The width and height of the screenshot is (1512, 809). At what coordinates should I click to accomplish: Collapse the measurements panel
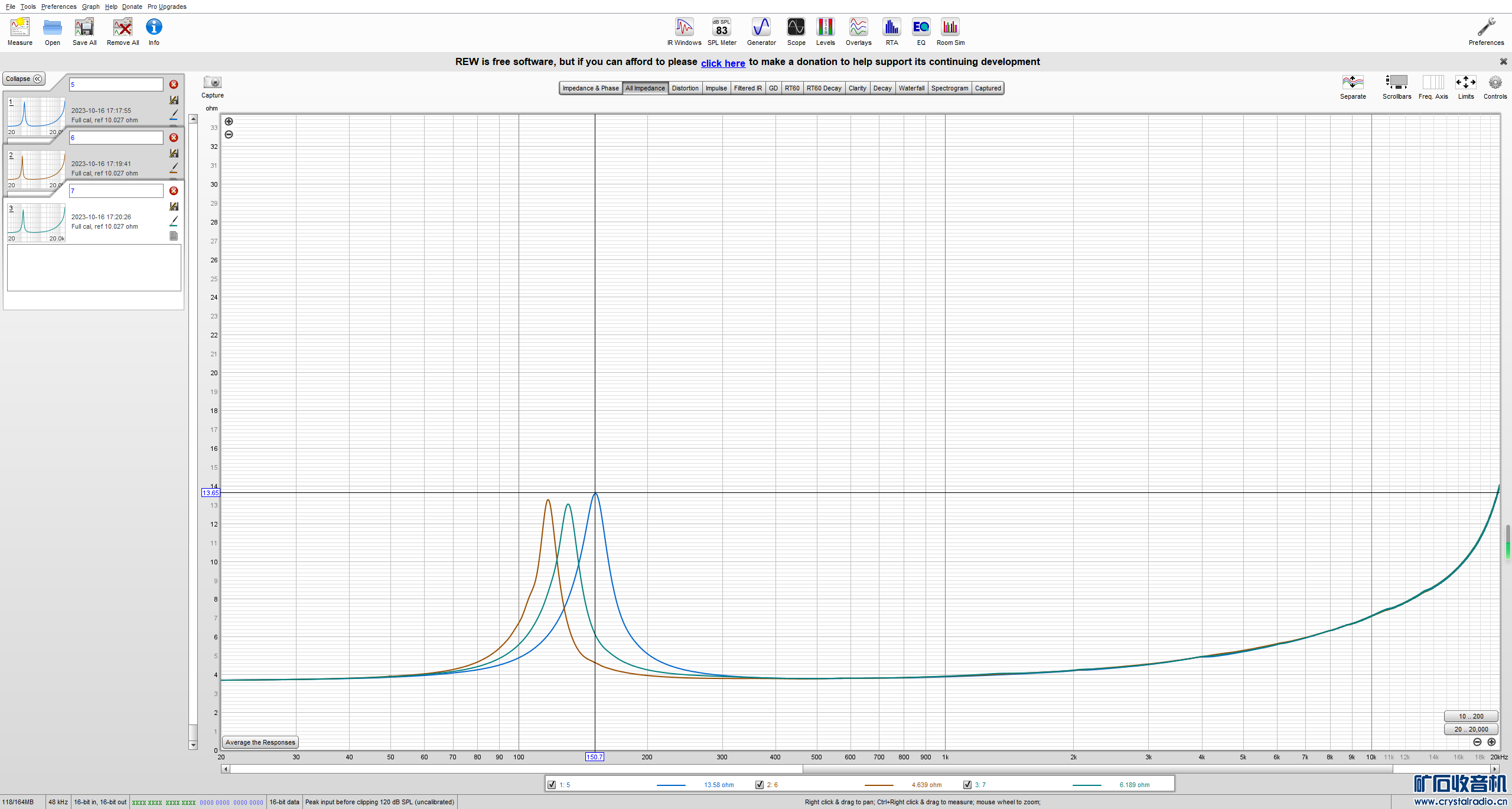click(24, 79)
